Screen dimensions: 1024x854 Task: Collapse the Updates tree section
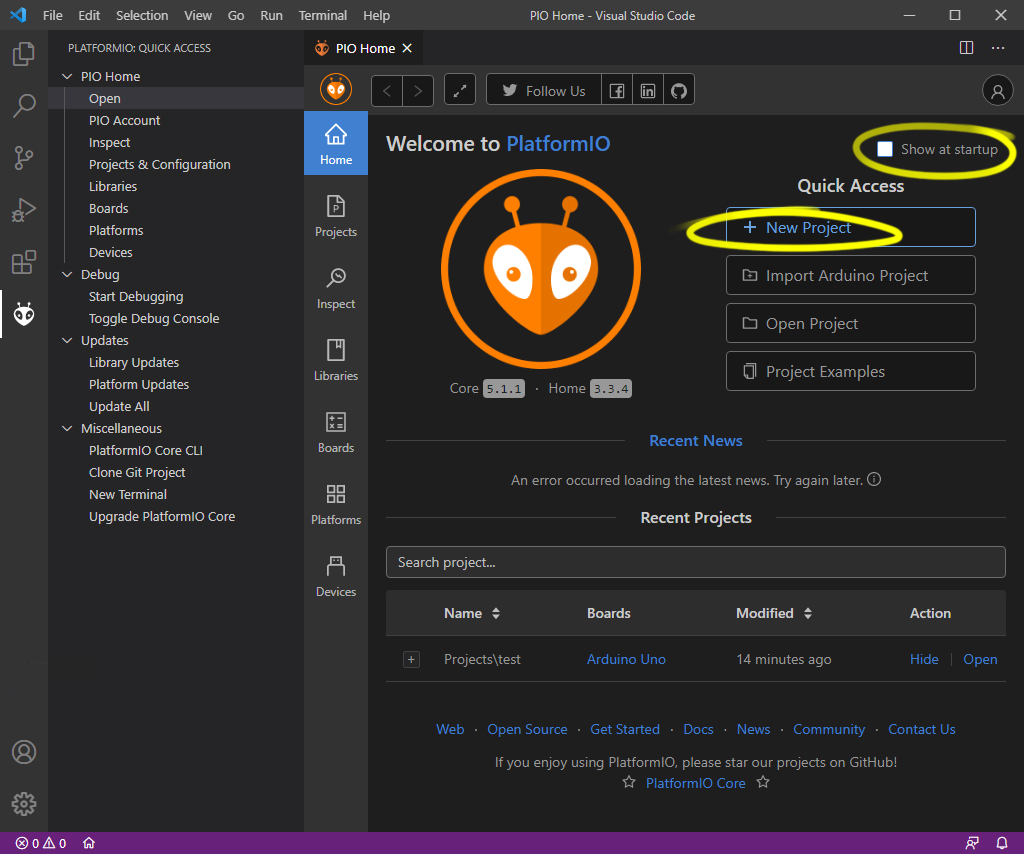(67, 340)
